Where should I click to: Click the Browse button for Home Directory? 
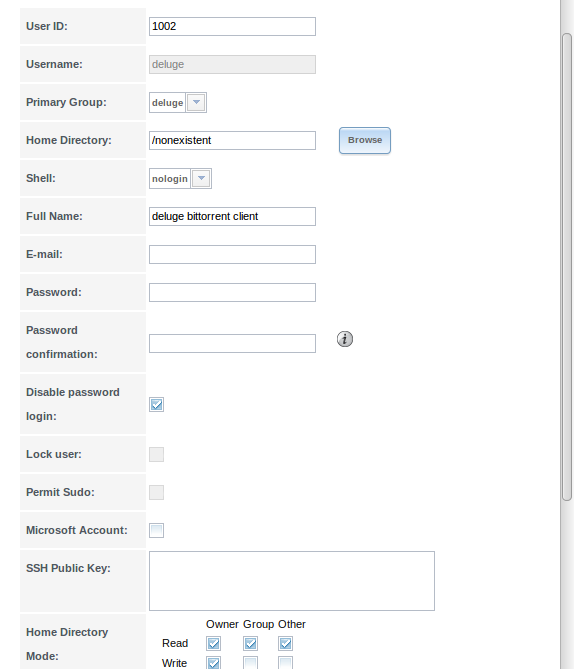[x=365, y=140]
